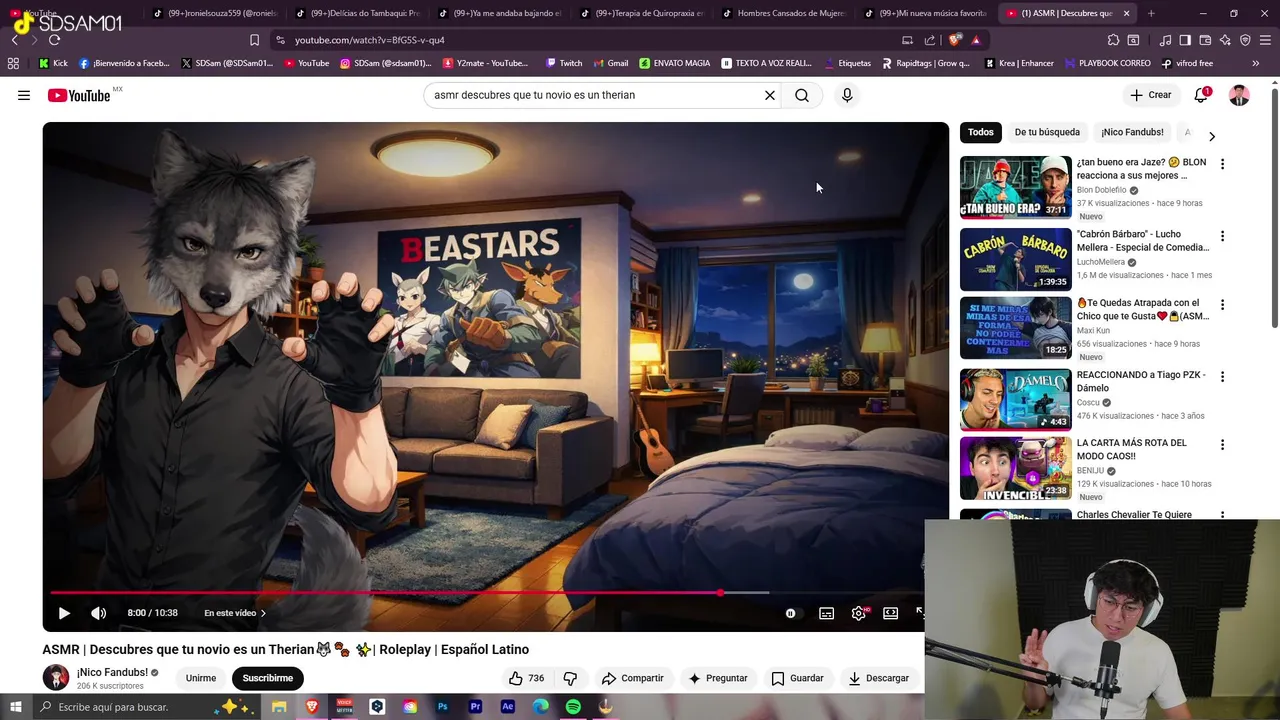
Task: Switch to the "Mi nueva música favorita" tab
Action: 925,13
